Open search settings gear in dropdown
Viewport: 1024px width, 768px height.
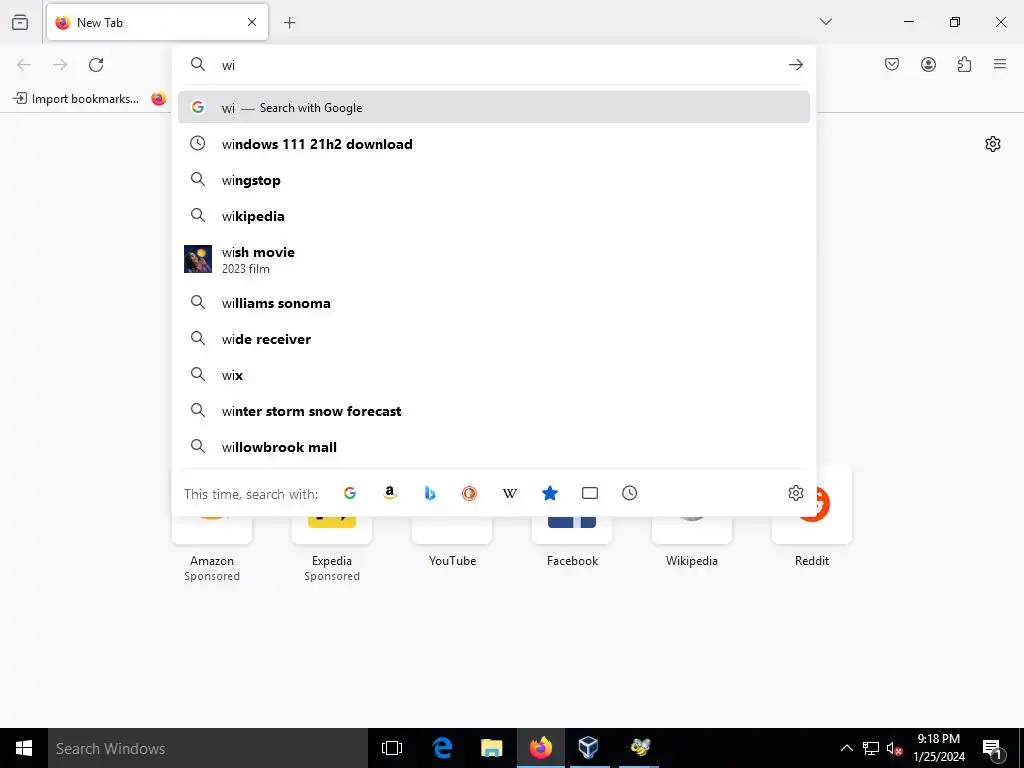[x=795, y=493]
